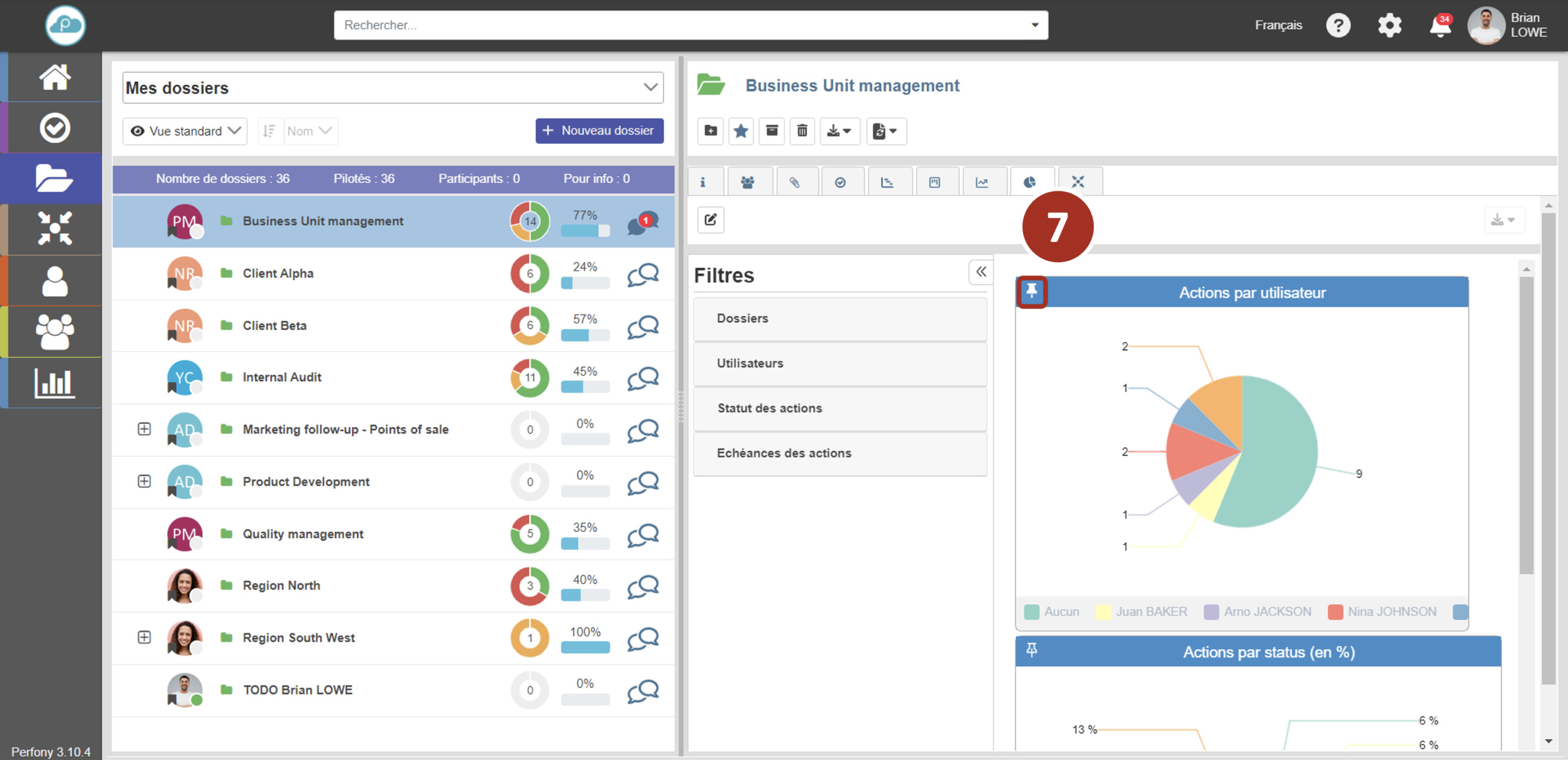1568x760 pixels.
Task: Open notifications bell icon
Action: 1440,26
